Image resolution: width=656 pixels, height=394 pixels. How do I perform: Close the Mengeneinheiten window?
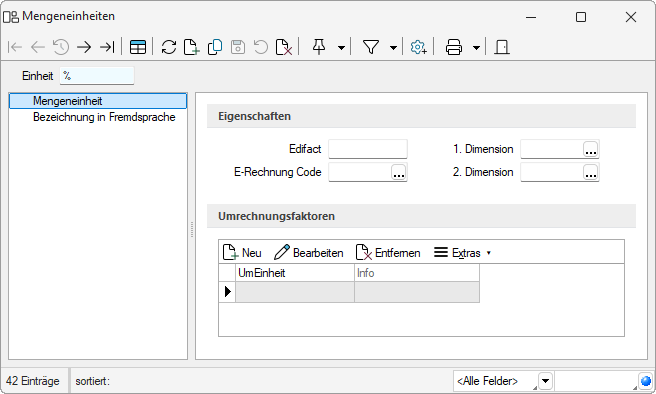[x=630, y=17]
